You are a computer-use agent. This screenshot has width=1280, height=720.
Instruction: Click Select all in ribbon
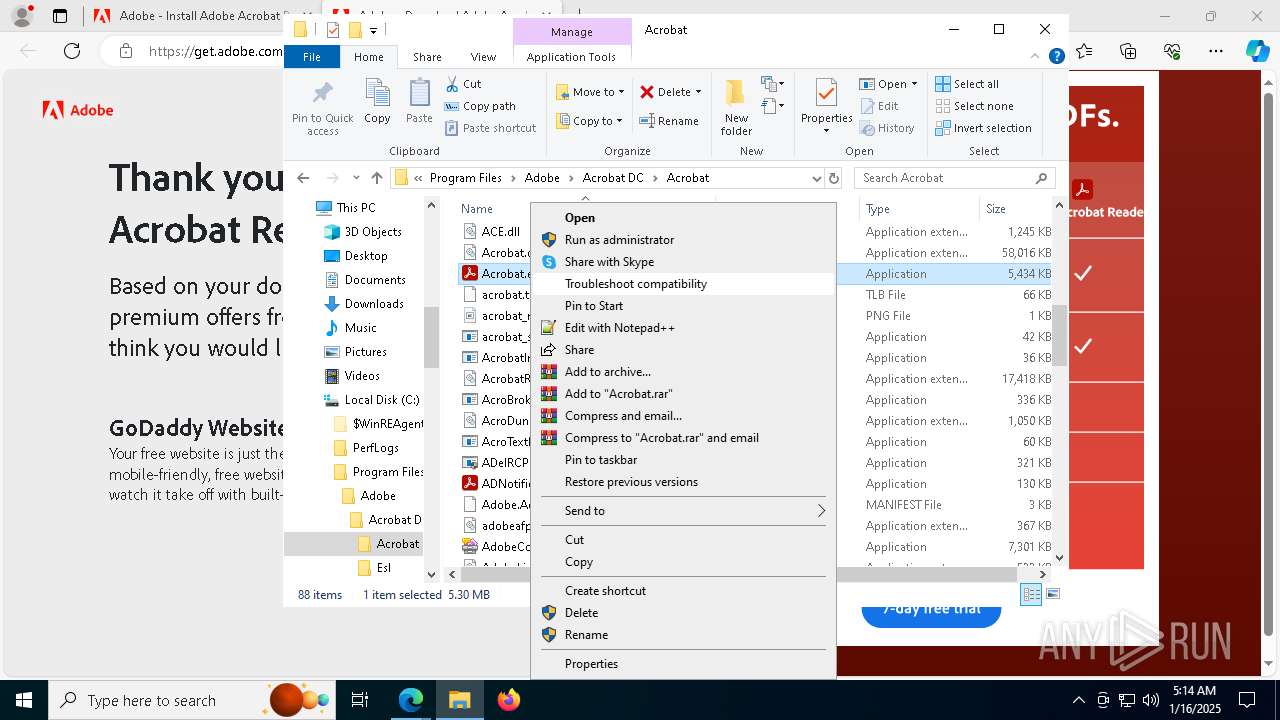(x=967, y=84)
